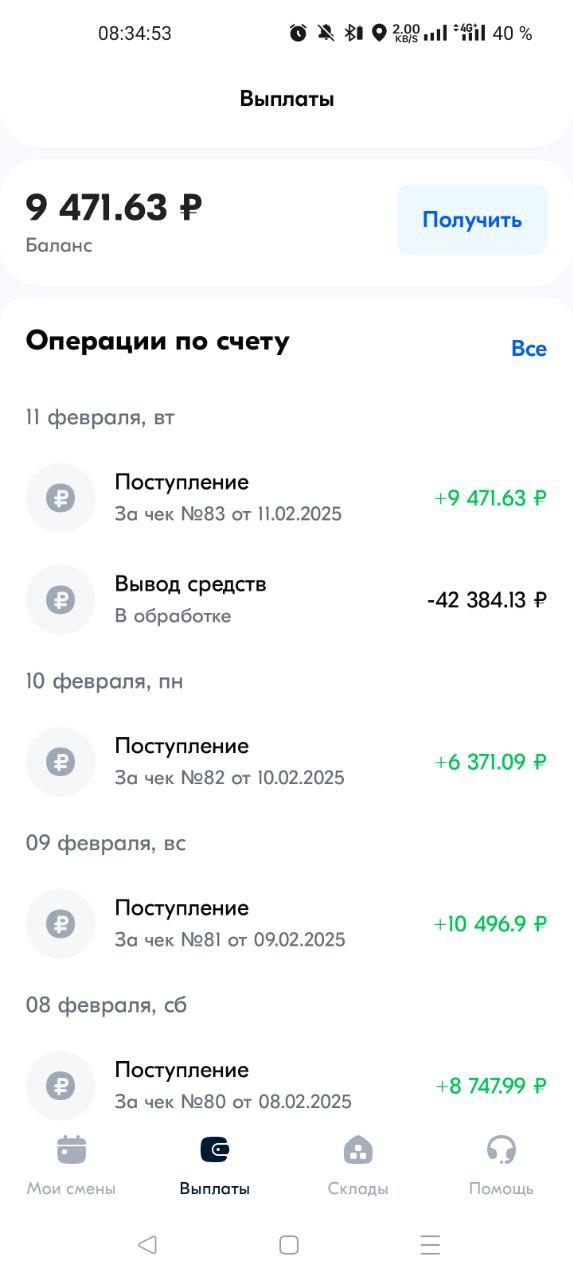Screen dimensions: 573x1280
Task: Open the Помощь headset icon
Action: (x=501, y=1150)
